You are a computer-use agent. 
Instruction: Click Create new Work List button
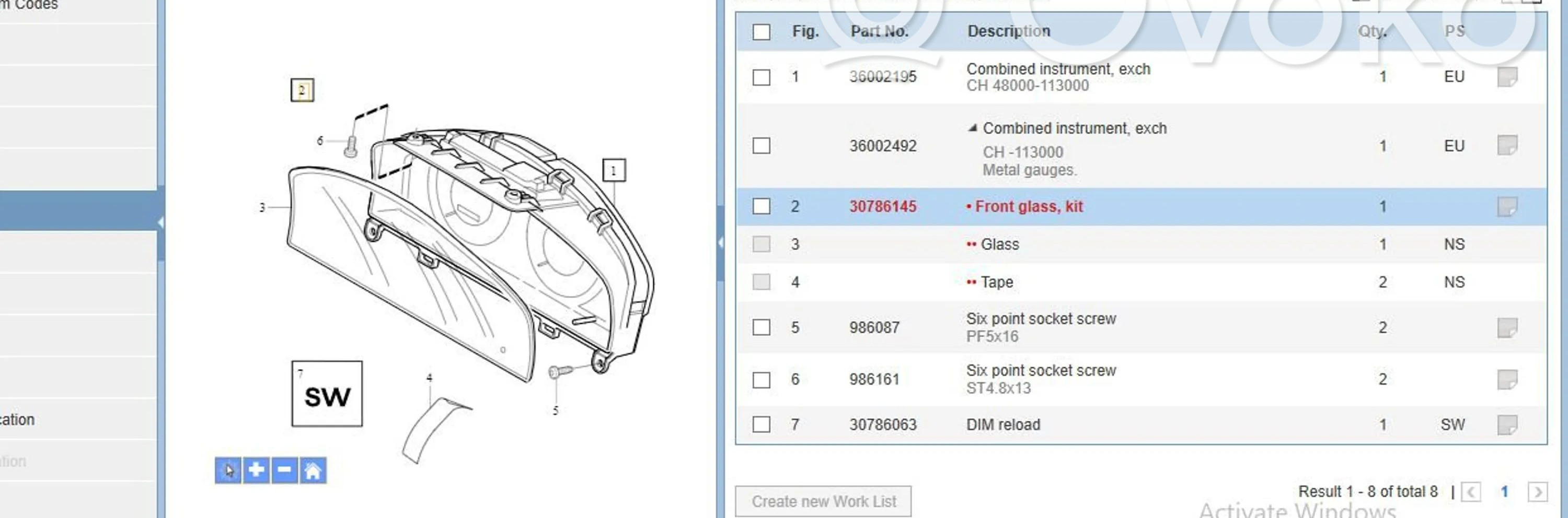point(823,501)
